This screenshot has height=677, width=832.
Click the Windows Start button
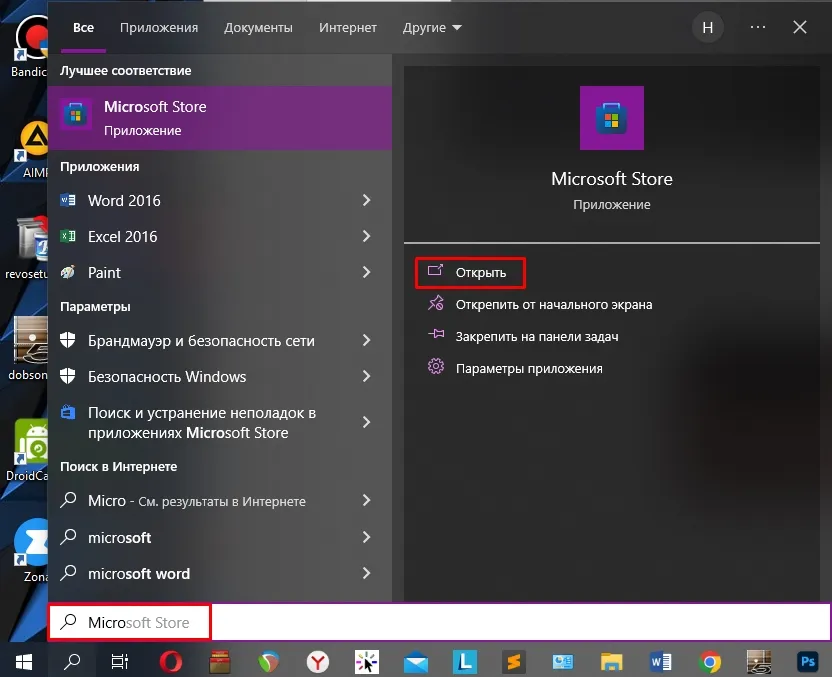(x=24, y=662)
